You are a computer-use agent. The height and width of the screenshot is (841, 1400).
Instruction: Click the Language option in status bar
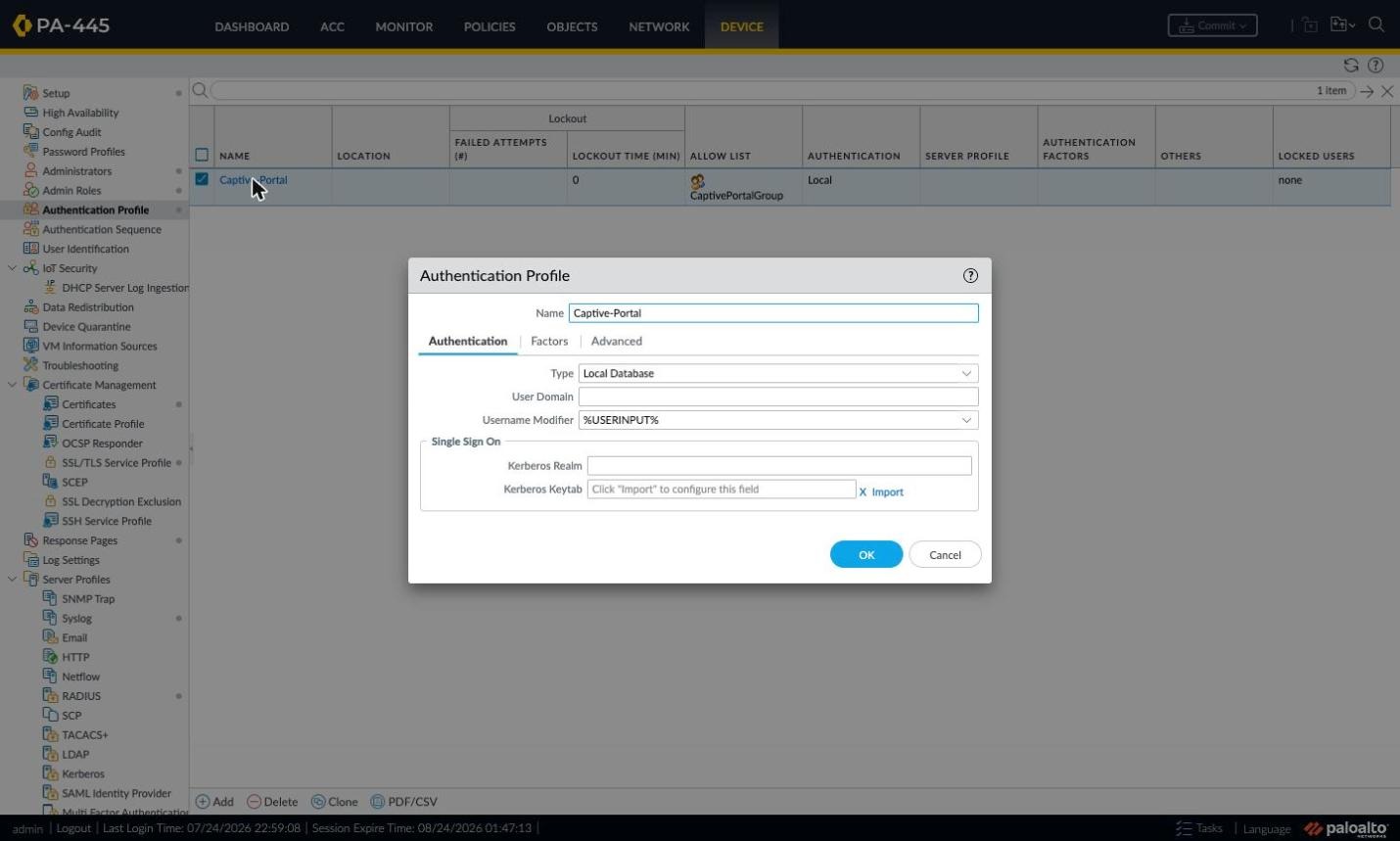[1267, 829]
